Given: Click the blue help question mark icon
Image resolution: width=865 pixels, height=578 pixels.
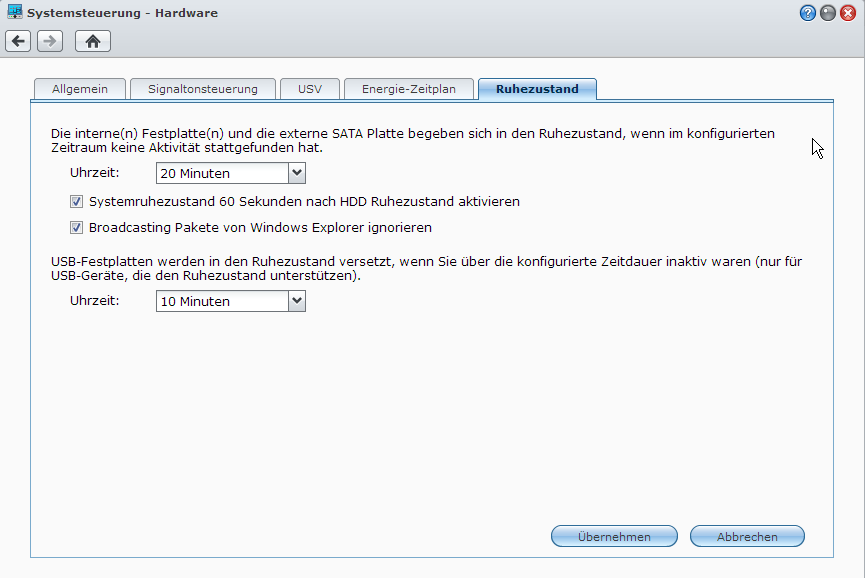Looking at the screenshot, I should 807,12.
